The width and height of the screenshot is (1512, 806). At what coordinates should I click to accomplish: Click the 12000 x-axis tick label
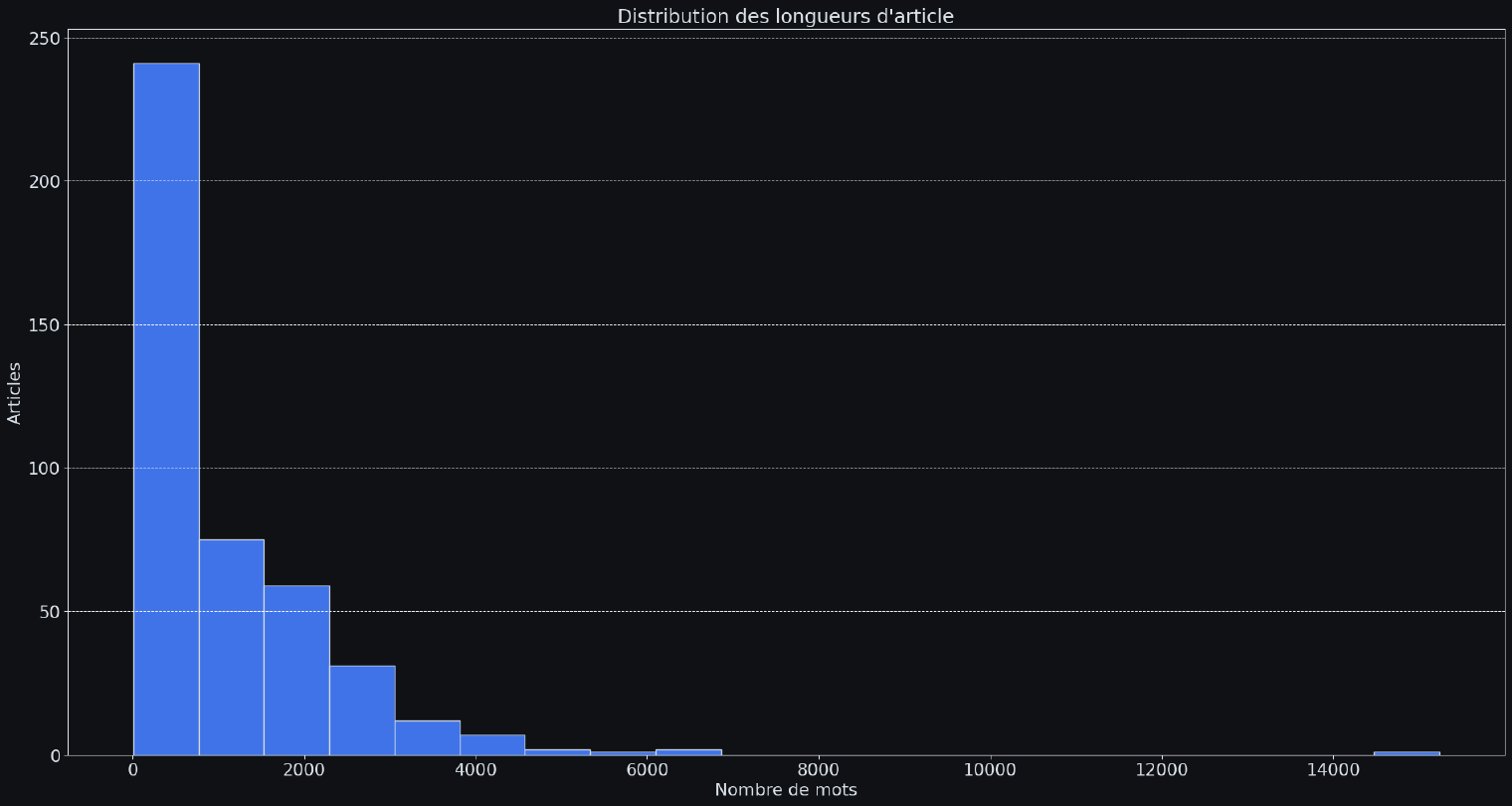pos(1161,770)
